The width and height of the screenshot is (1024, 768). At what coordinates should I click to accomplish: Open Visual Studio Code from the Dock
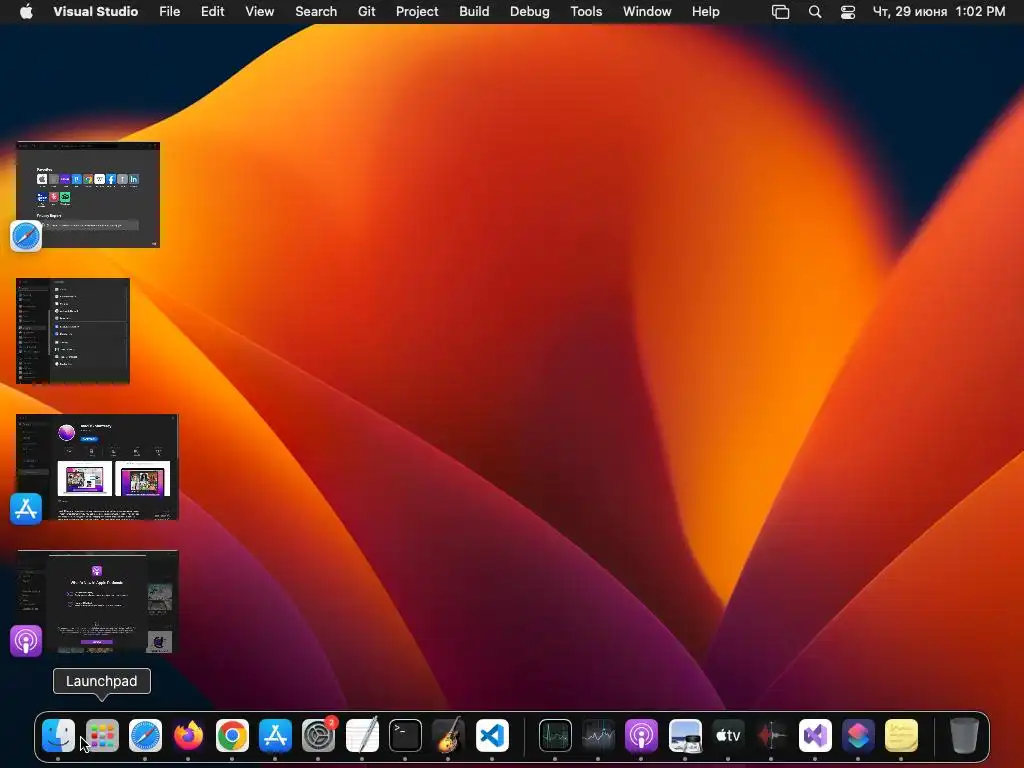[x=492, y=735]
